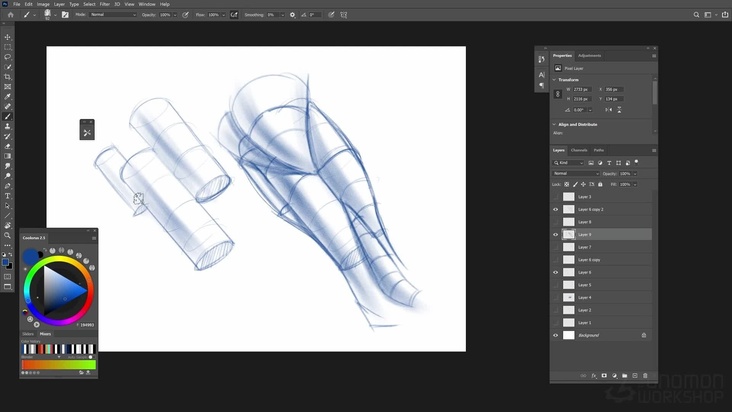This screenshot has height=412, width=732.
Task: Switch to the Channels tab
Action: tap(579, 150)
